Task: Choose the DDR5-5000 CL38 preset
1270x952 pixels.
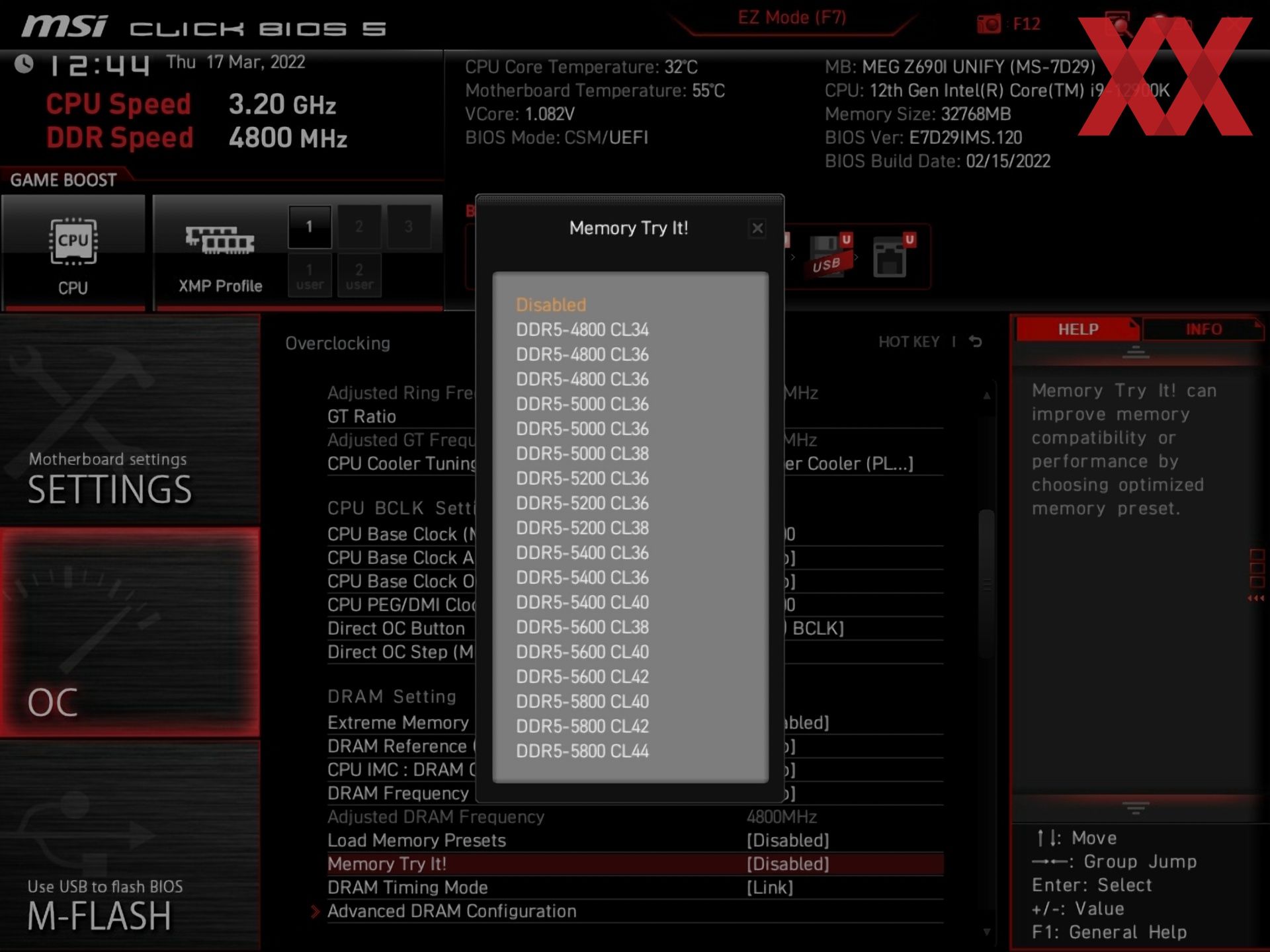Action: (x=582, y=454)
